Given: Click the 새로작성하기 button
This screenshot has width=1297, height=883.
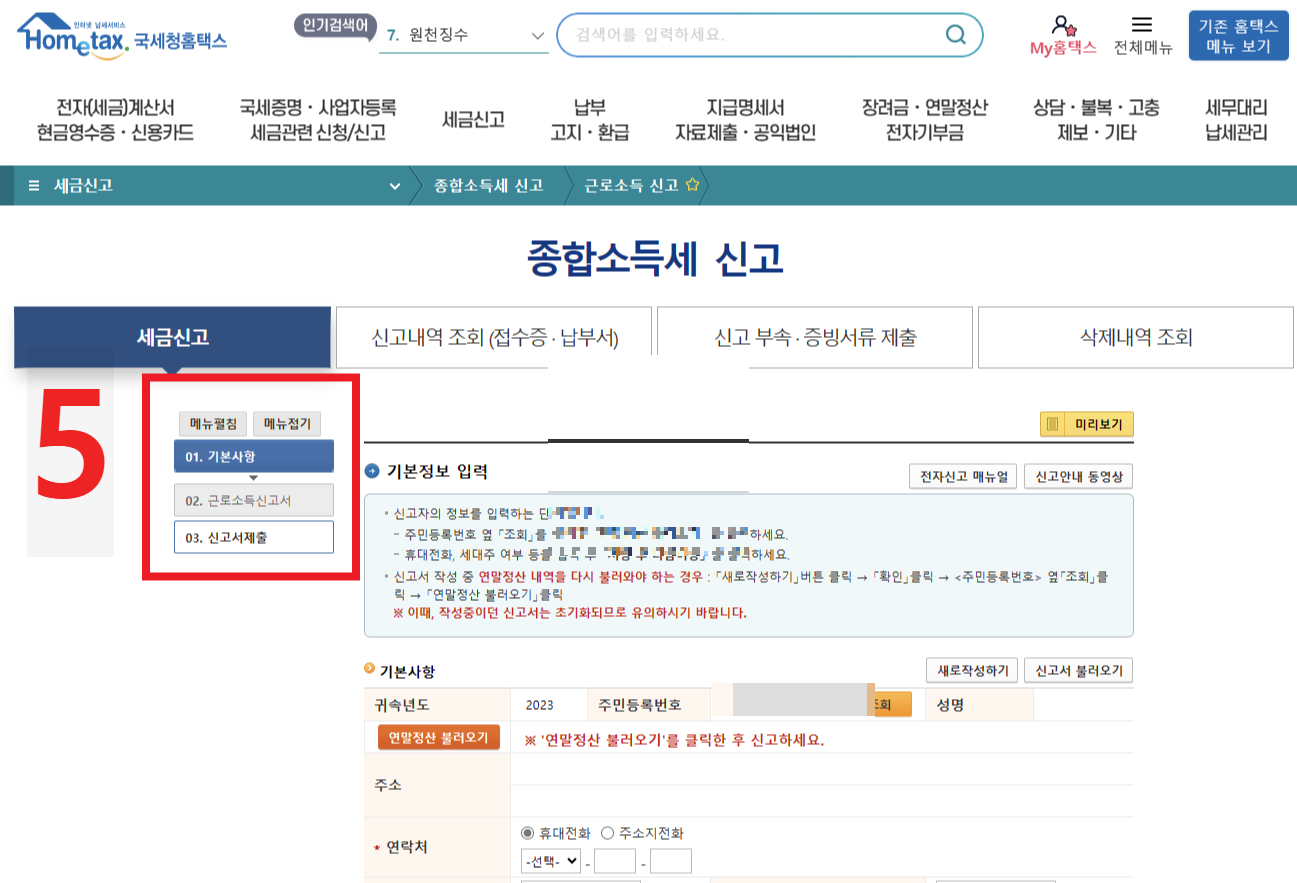Looking at the screenshot, I should (971, 669).
